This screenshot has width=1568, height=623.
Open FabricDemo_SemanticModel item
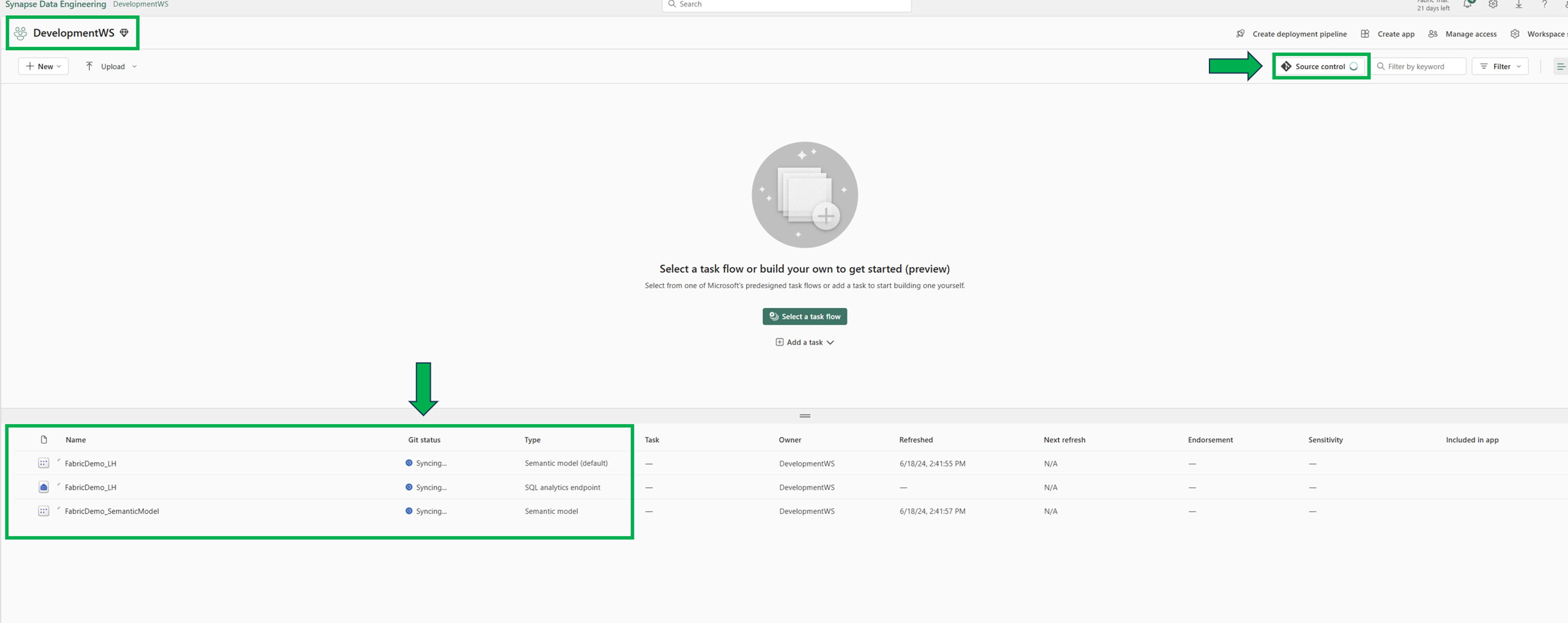tap(112, 511)
